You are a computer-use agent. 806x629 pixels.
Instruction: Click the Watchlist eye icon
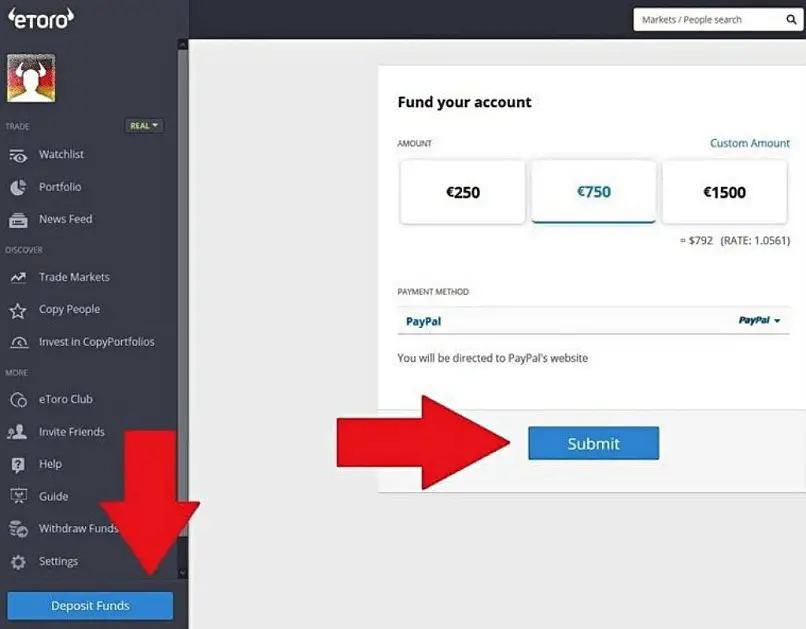tap(18, 156)
